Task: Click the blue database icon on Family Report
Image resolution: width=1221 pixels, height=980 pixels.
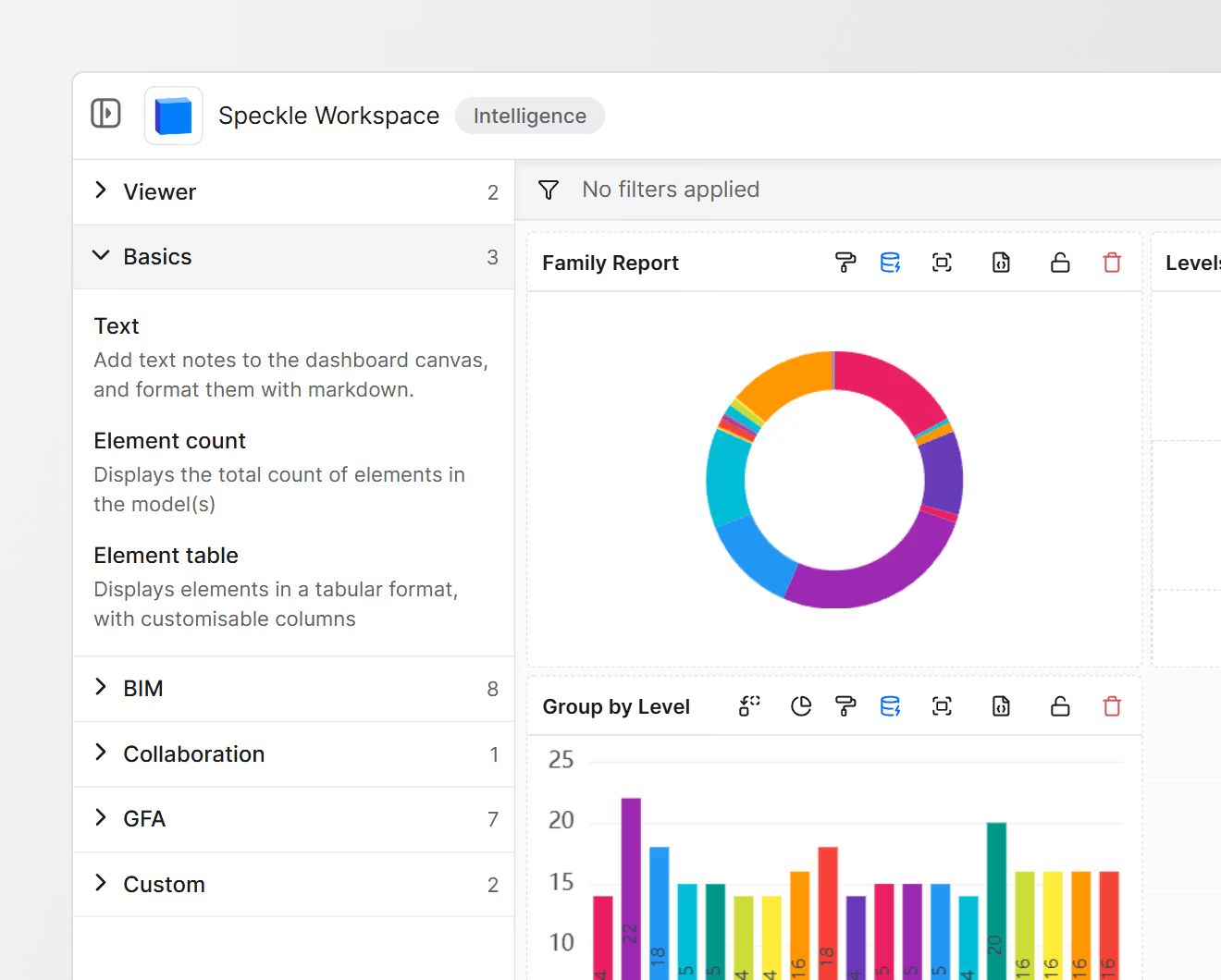Action: coord(890,263)
